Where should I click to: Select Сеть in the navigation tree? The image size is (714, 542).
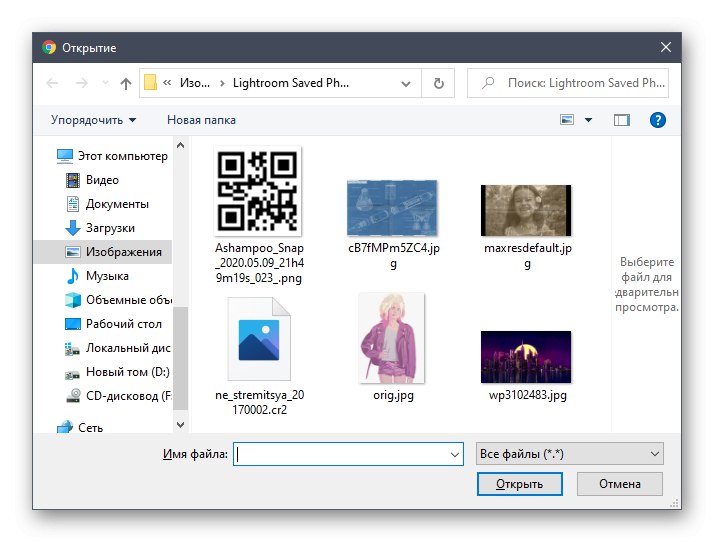(x=80, y=427)
